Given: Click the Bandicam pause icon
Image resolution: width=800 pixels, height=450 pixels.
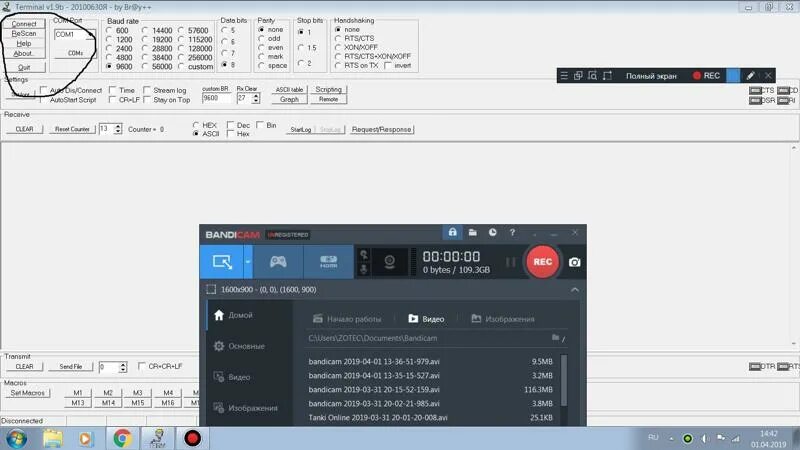Looking at the screenshot, I should point(510,262).
